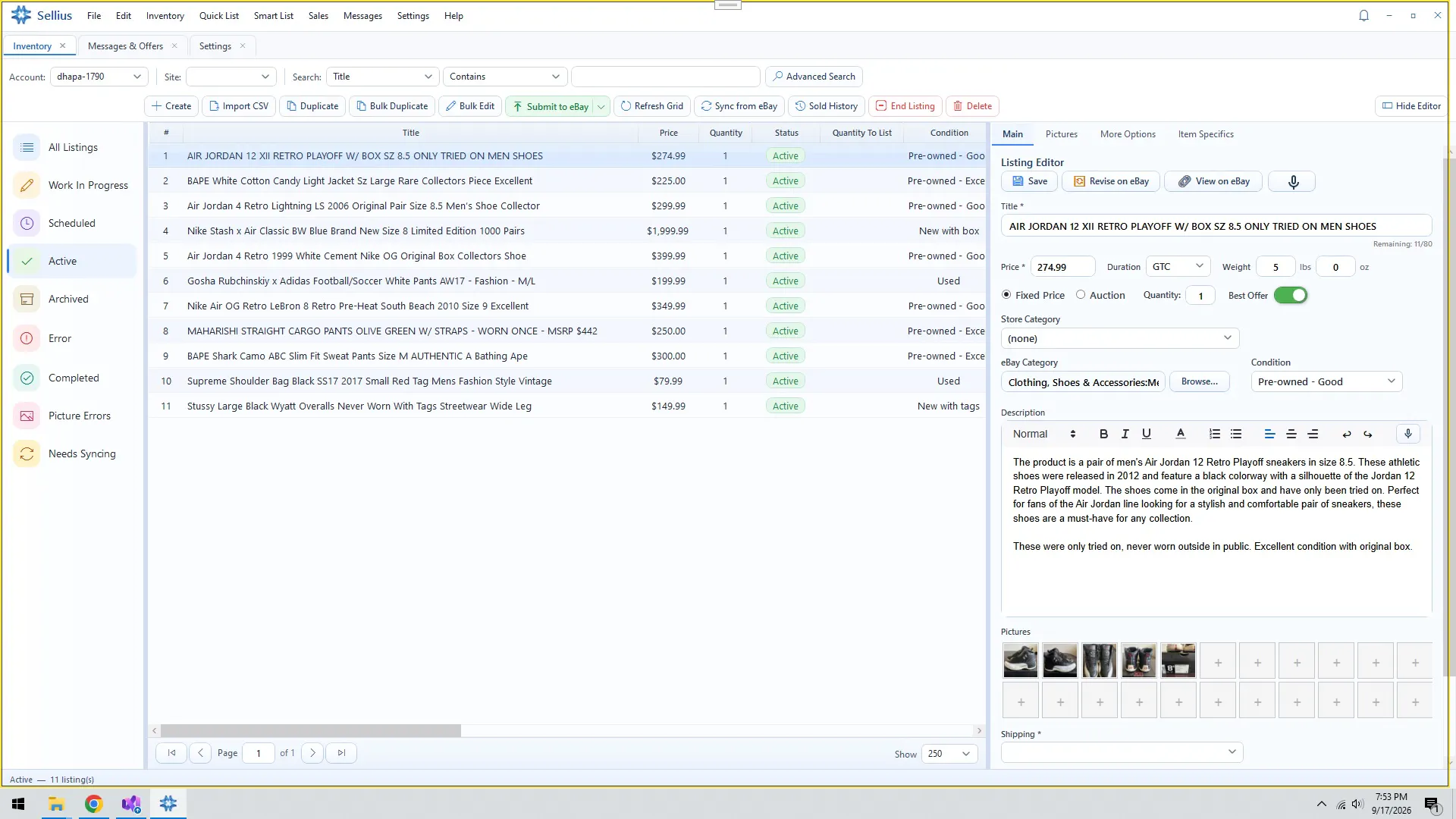The image size is (1456, 819).
Task: Switch to the Item Specifics tab
Action: (1205, 134)
